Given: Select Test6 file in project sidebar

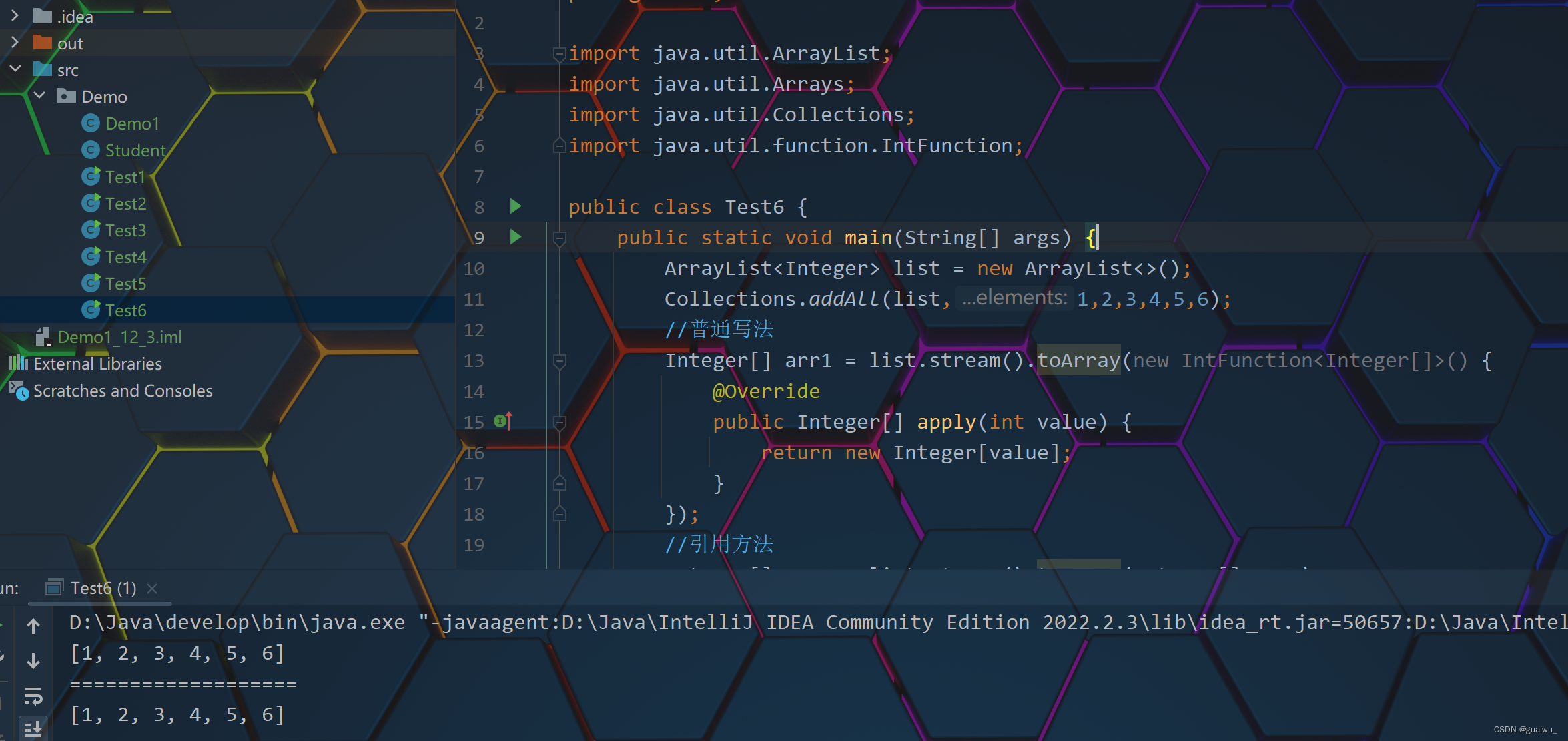Looking at the screenshot, I should pos(124,310).
